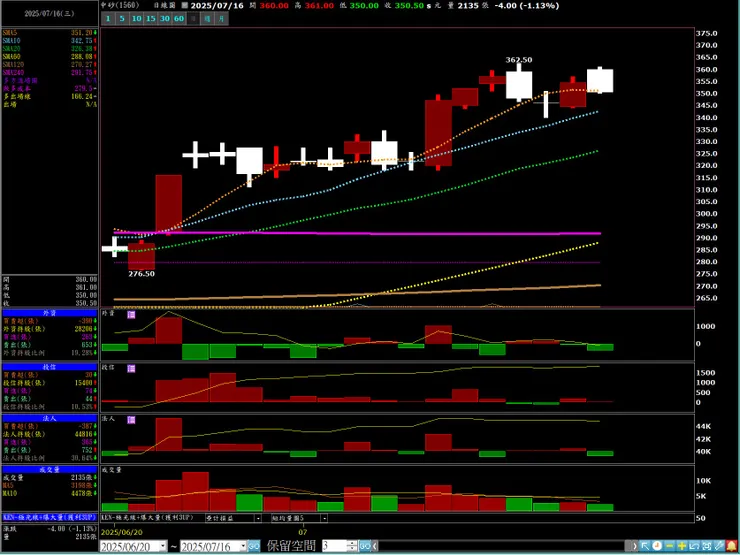Click into the 保留空間 value field
The image size is (740, 555).
334,546
